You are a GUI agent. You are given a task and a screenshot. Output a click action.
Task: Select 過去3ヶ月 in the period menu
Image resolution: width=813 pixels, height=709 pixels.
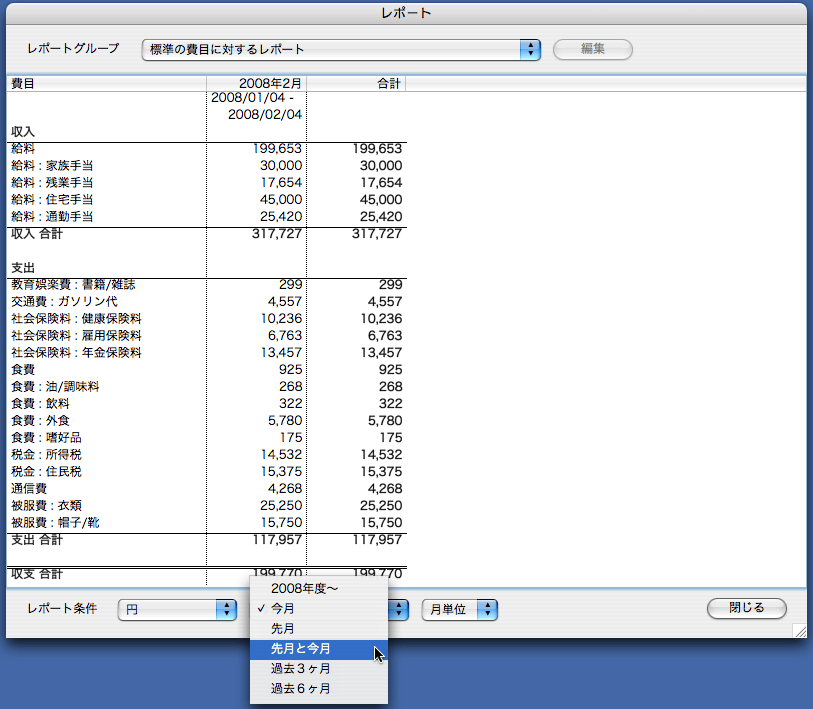point(319,669)
